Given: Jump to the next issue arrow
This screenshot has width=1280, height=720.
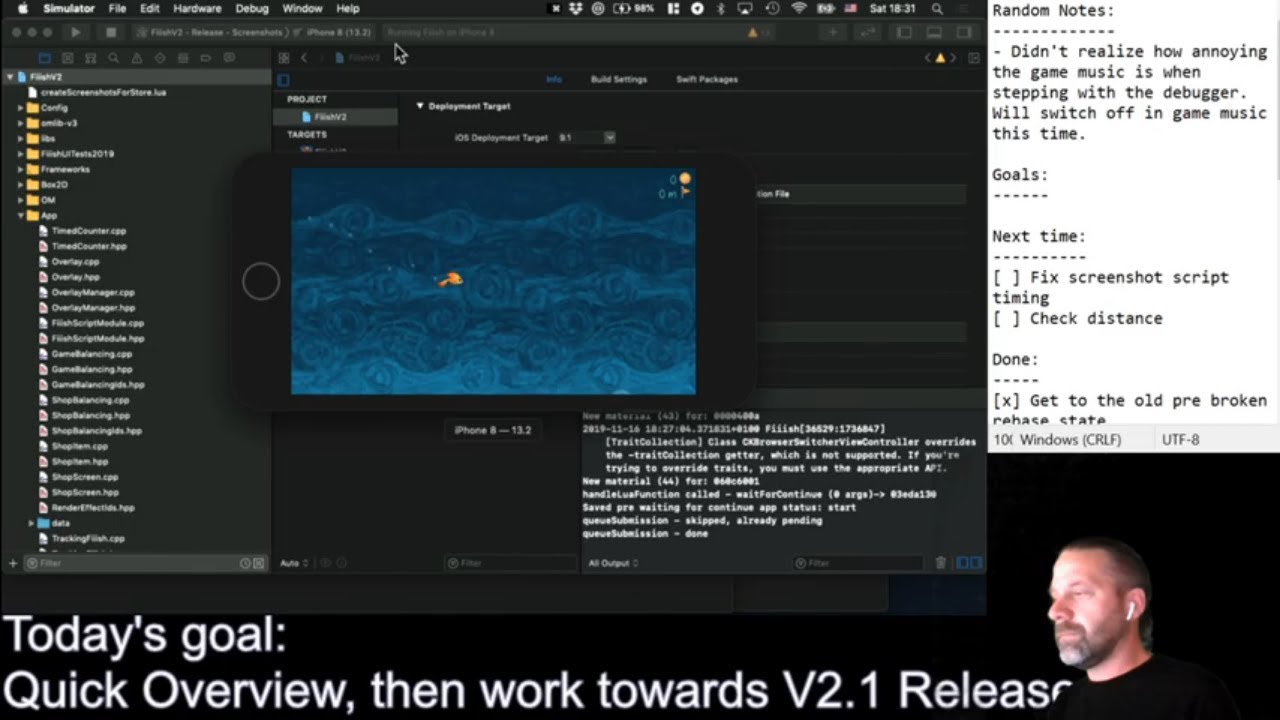Looking at the screenshot, I should click(x=953, y=58).
